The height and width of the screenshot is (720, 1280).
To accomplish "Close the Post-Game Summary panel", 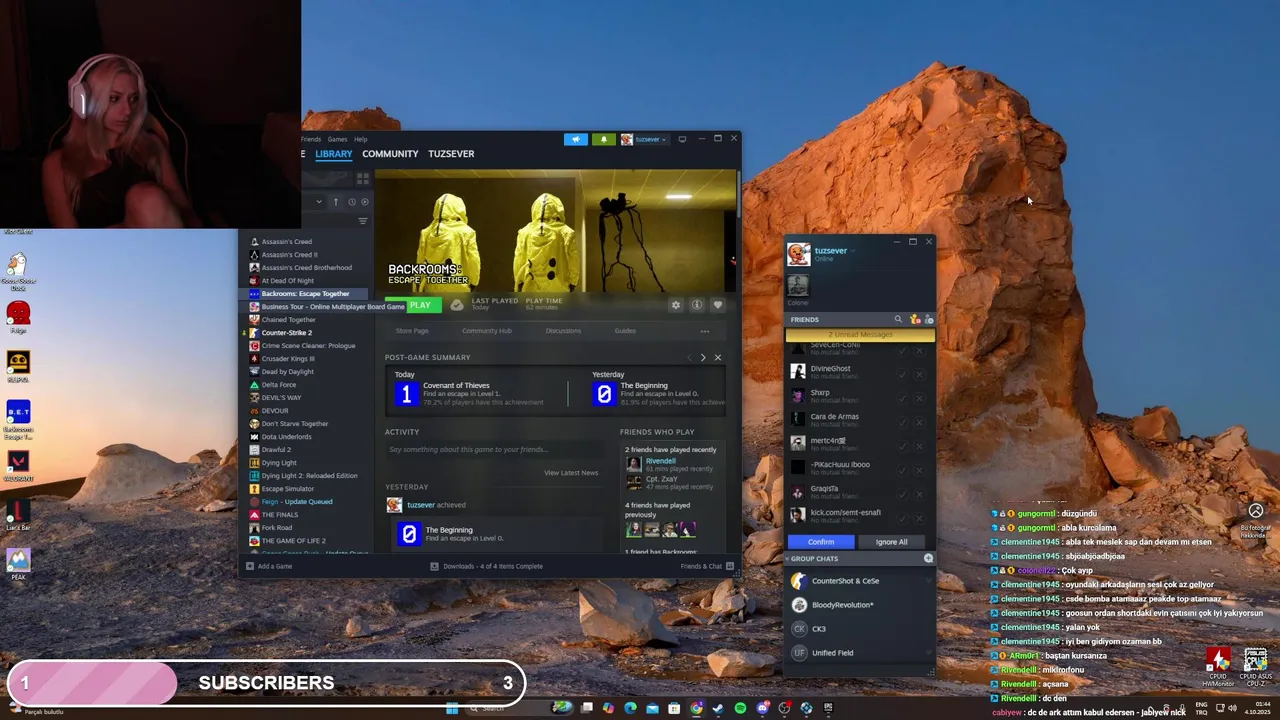I will point(717,357).
